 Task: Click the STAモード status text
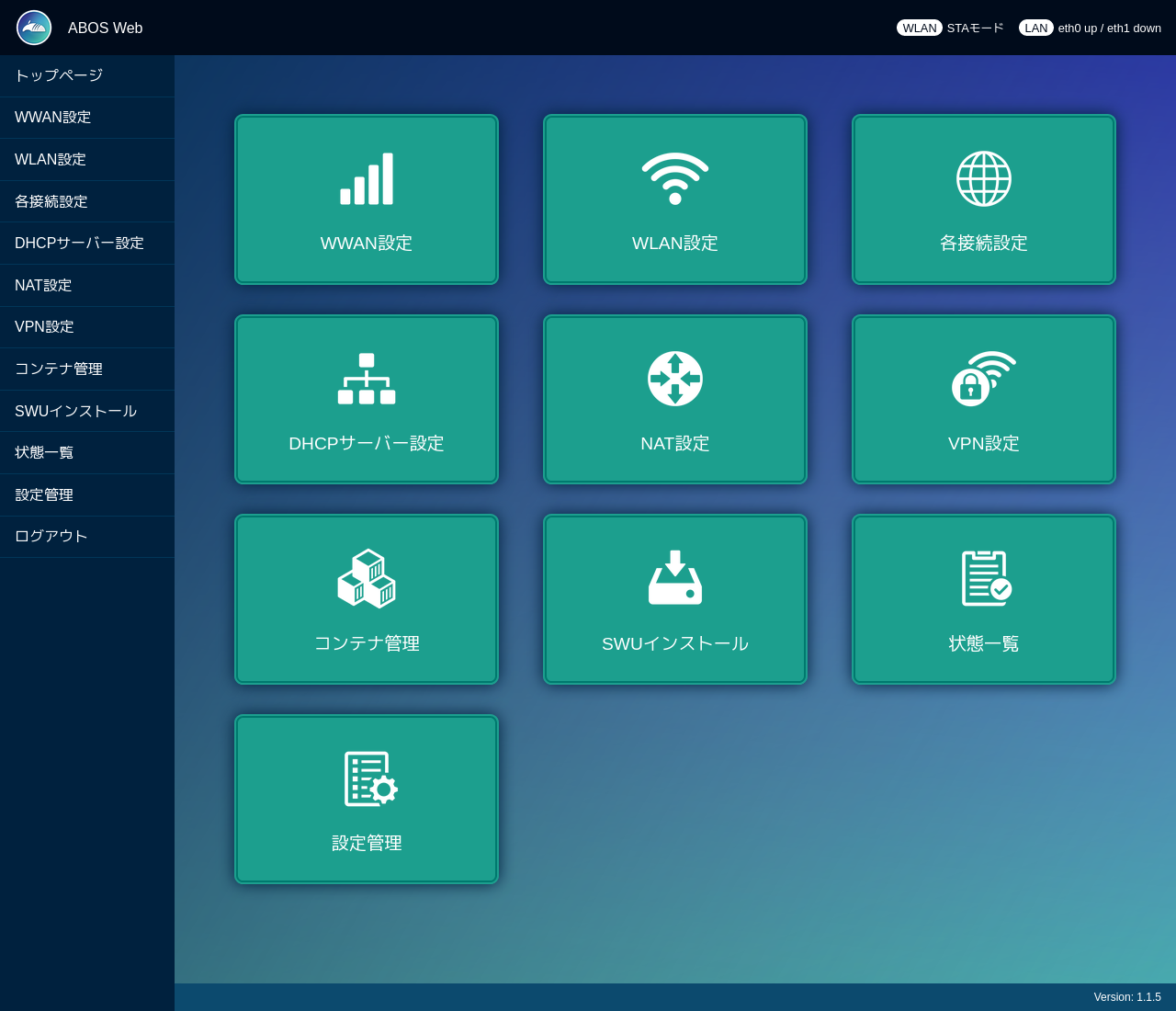tap(976, 28)
